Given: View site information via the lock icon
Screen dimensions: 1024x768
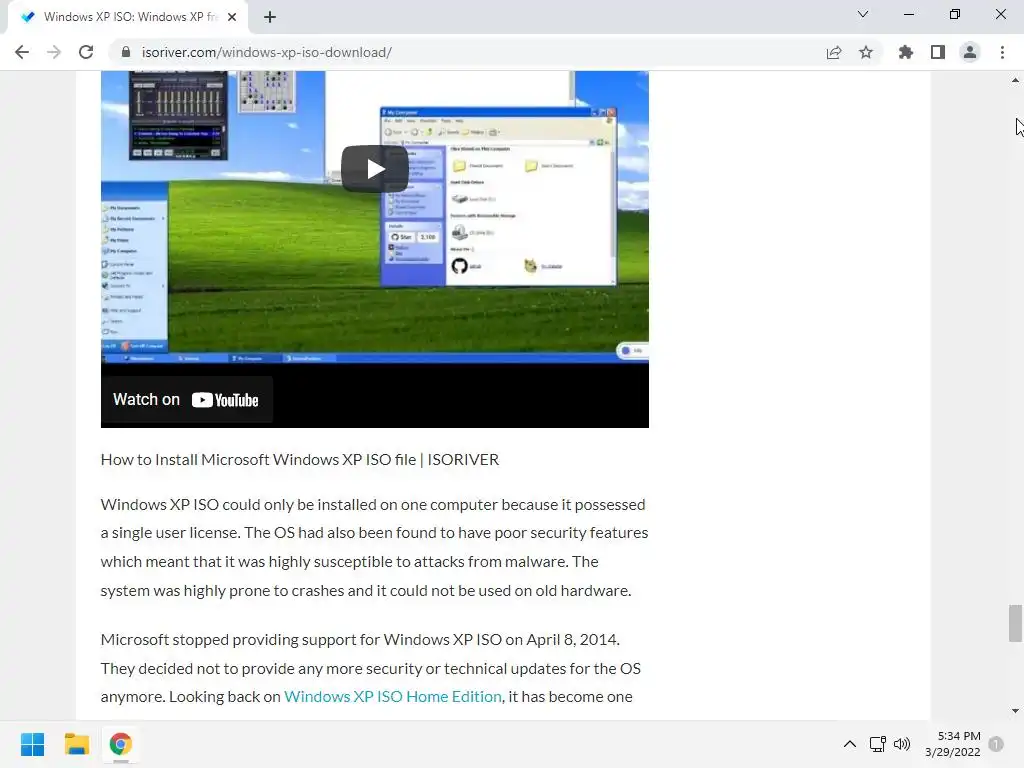Looking at the screenshot, I should coord(126,52).
